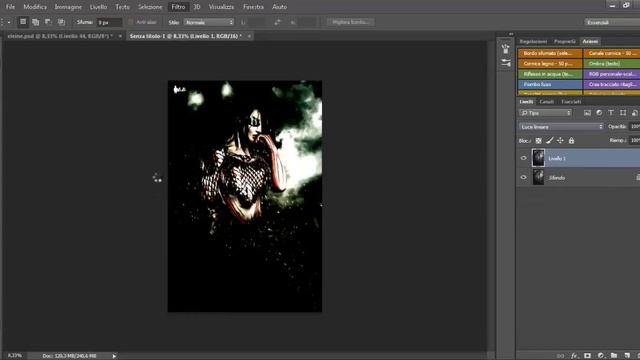Create new adjustment layer icon
This screenshot has height=360, width=640.
(x=601, y=356)
